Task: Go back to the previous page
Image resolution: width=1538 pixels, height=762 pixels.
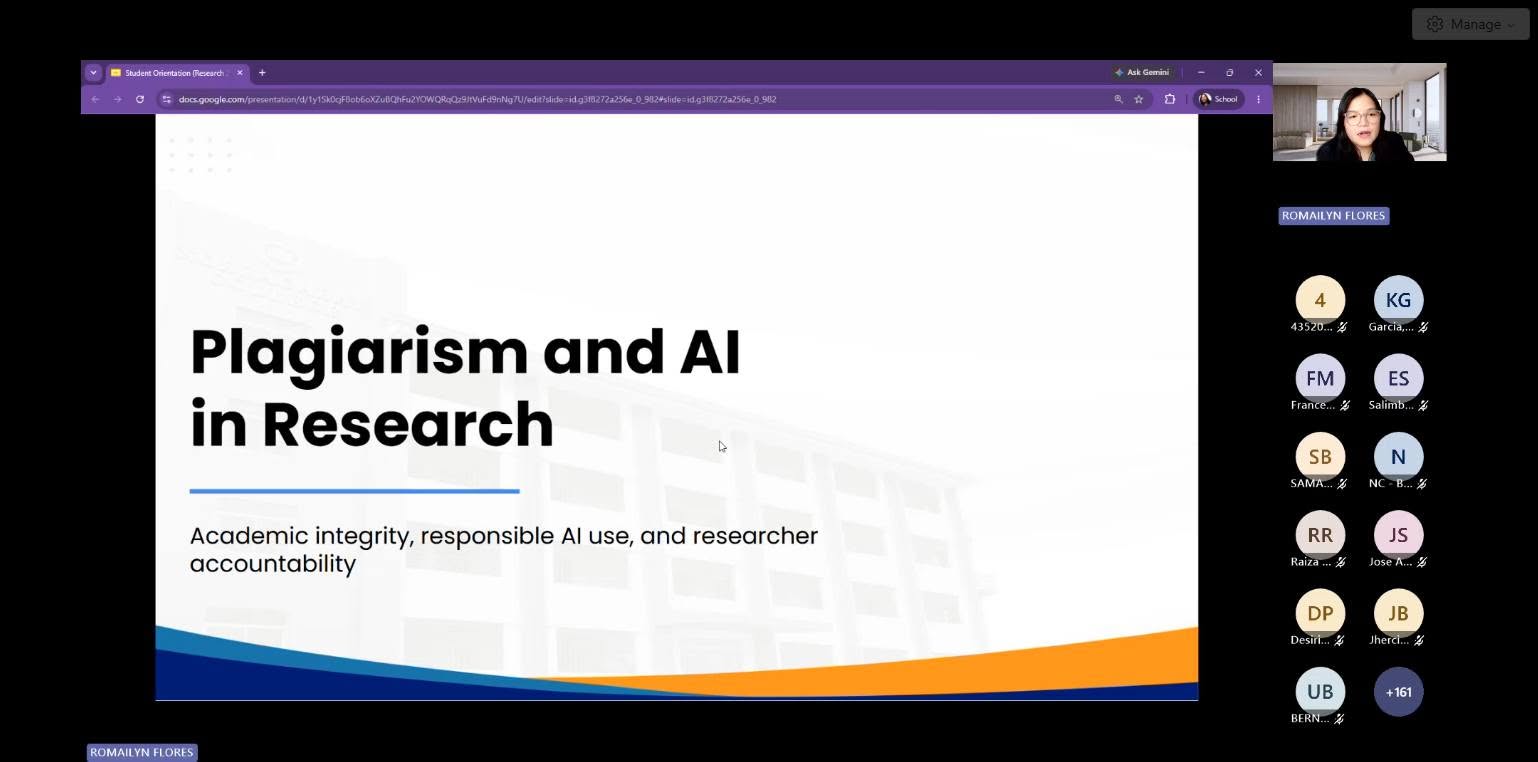Action: pos(95,99)
